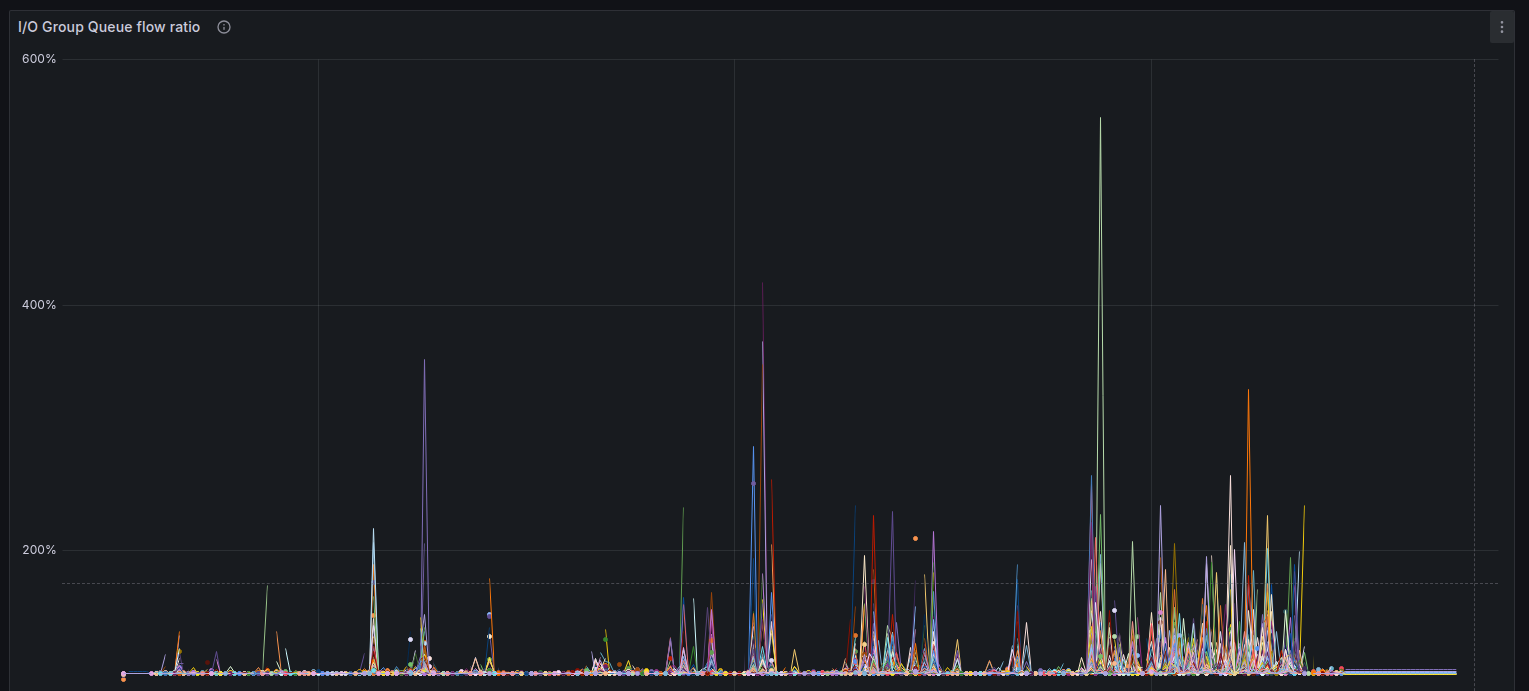The height and width of the screenshot is (691, 1529).
Task: Click the orange spike peak above 300%
Action: pos(1248,391)
